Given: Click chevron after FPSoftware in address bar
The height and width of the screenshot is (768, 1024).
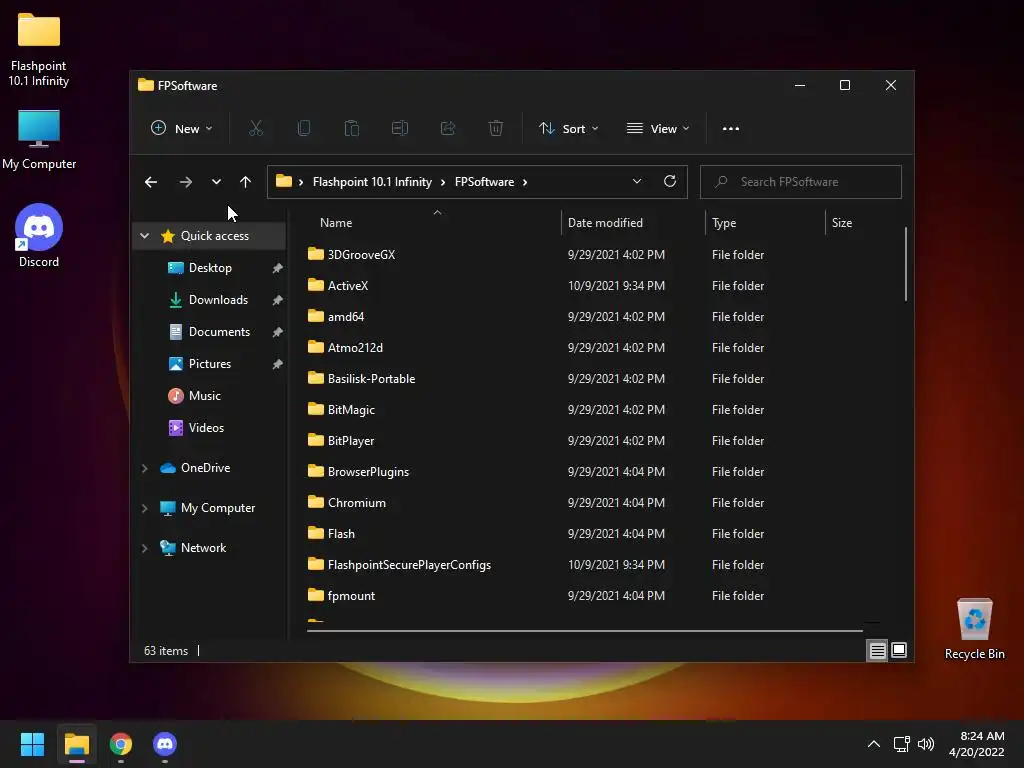Looking at the screenshot, I should 524,182.
